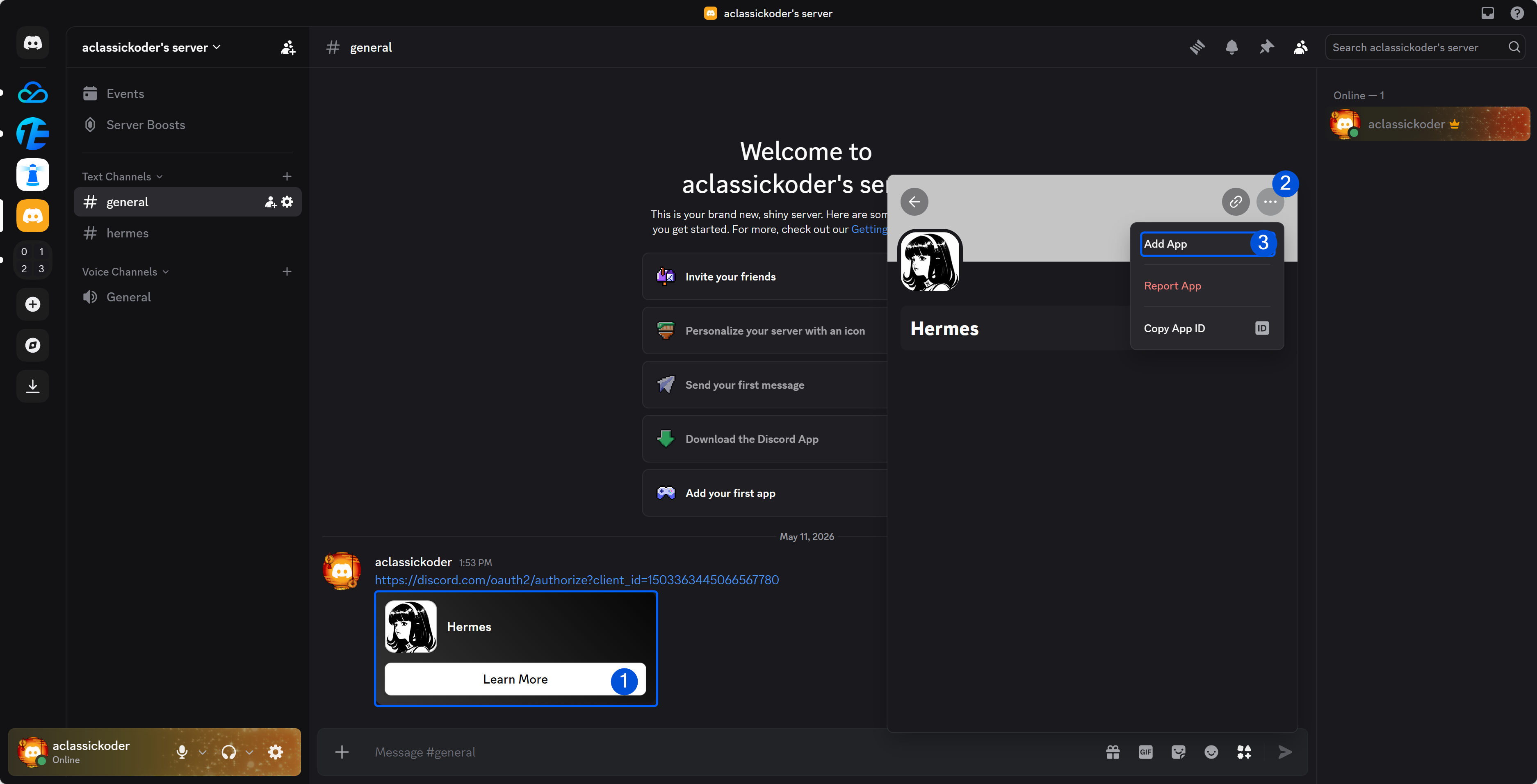The height and width of the screenshot is (784, 1537).
Task: Open aclassickoder in member list
Action: click(1430, 124)
